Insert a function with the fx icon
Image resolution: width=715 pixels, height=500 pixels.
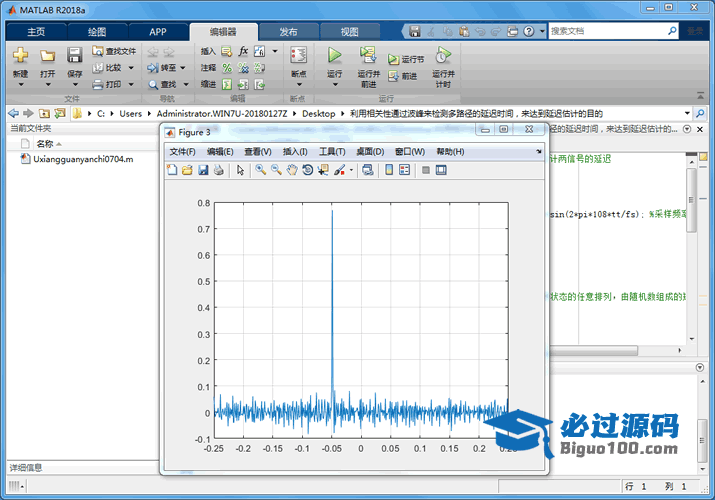(x=244, y=51)
